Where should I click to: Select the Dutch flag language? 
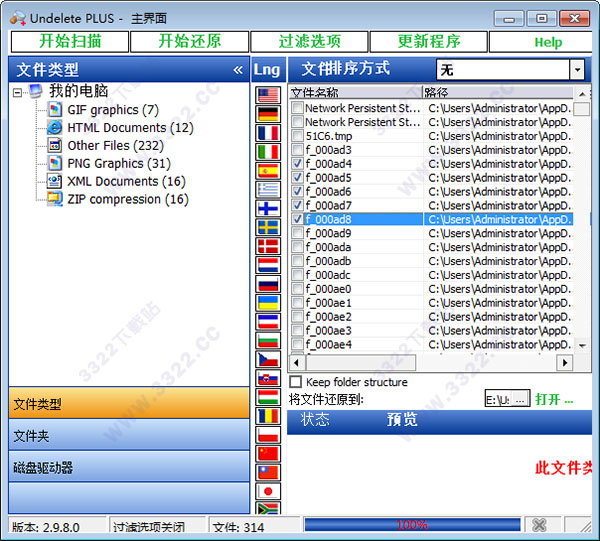tap(268, 265)
